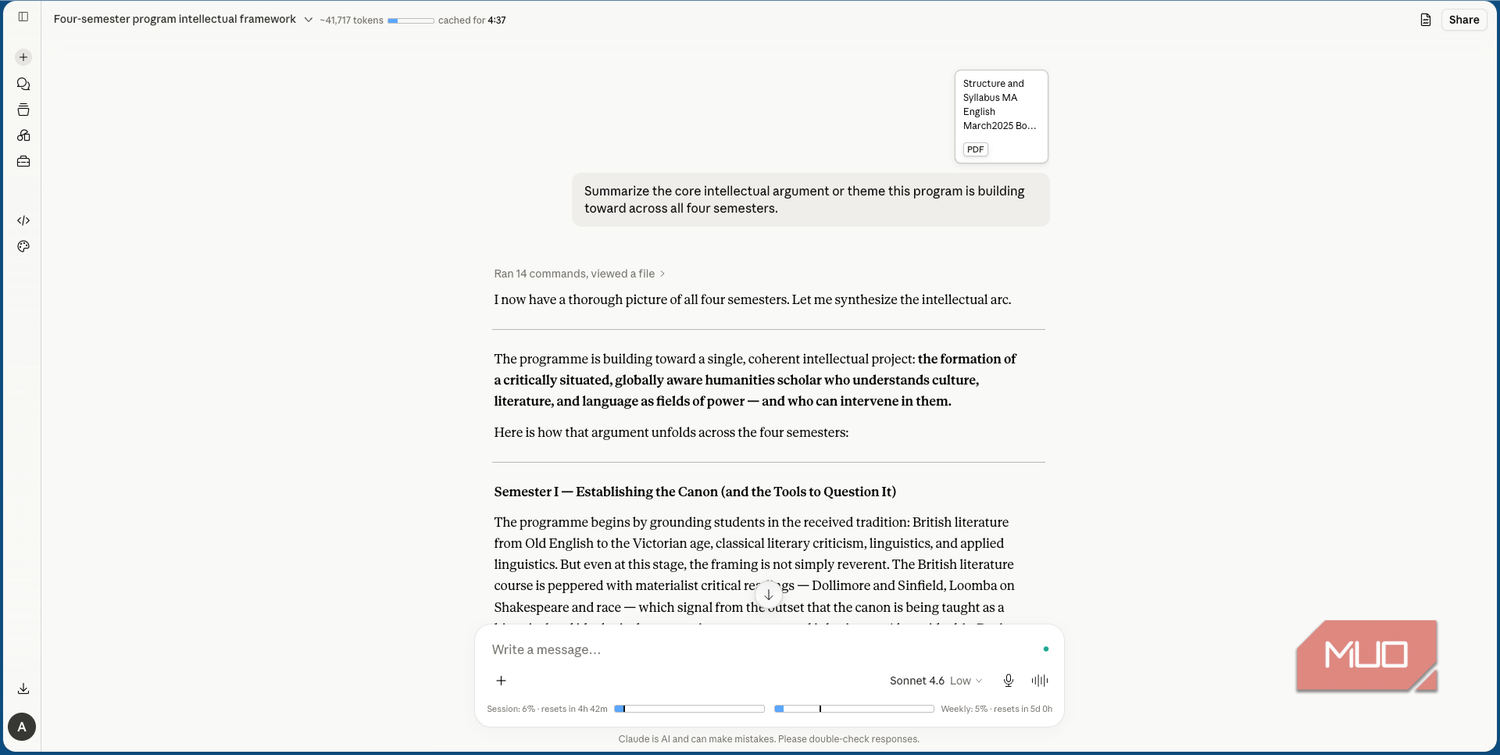This screenshot has width=1500, height=755.
Task: Jump to bottom with down-arrow button
Action: (768, 594)
